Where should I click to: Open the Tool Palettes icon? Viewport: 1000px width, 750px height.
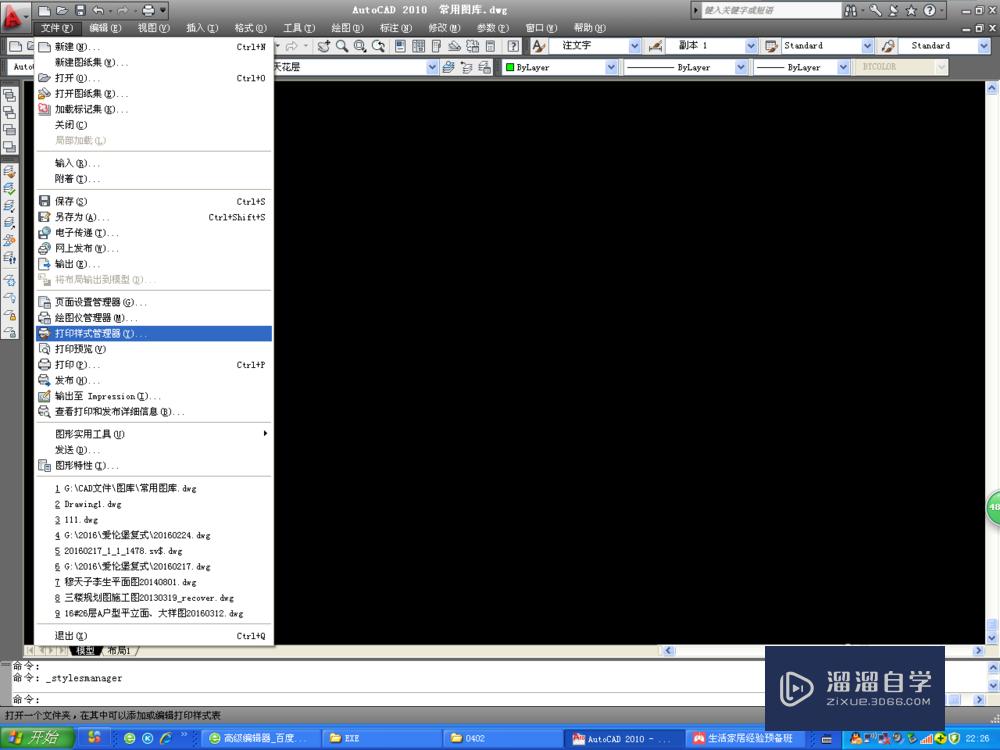(436, 46)
